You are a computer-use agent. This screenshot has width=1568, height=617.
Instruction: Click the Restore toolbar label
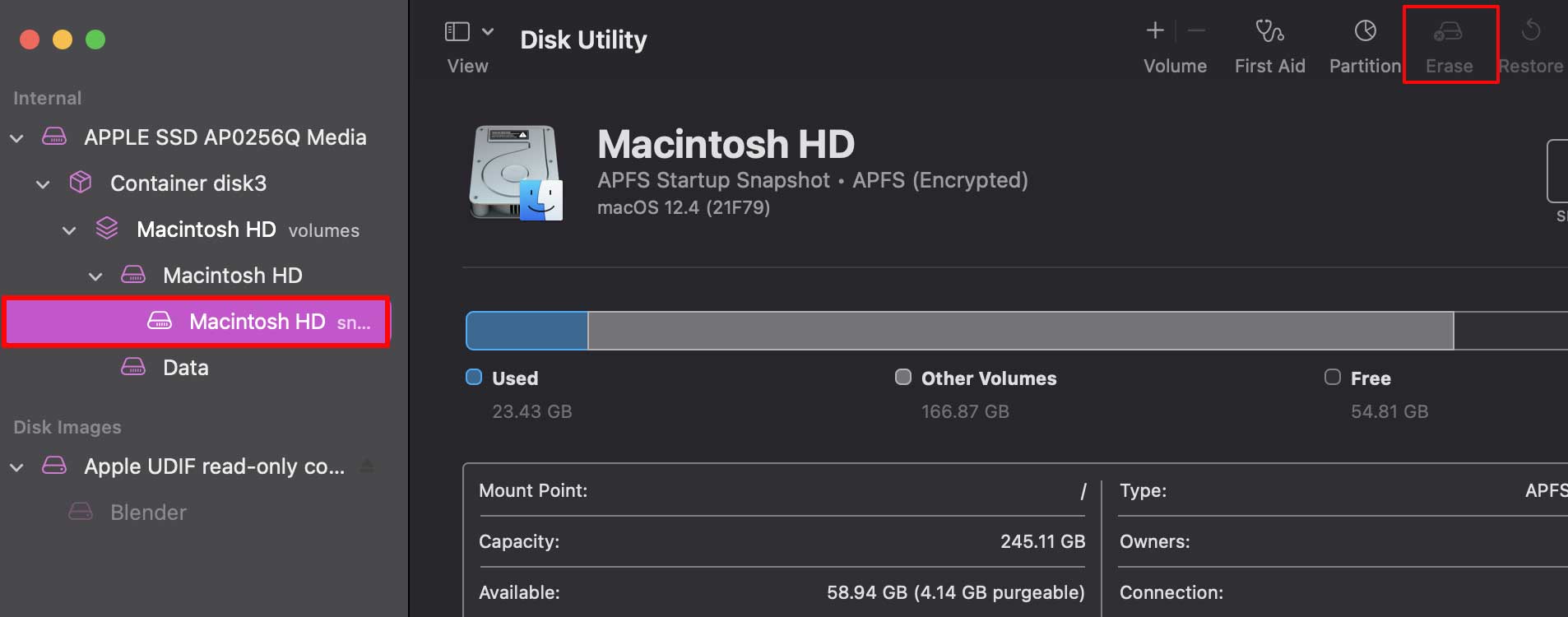(x=1531, y=66)
